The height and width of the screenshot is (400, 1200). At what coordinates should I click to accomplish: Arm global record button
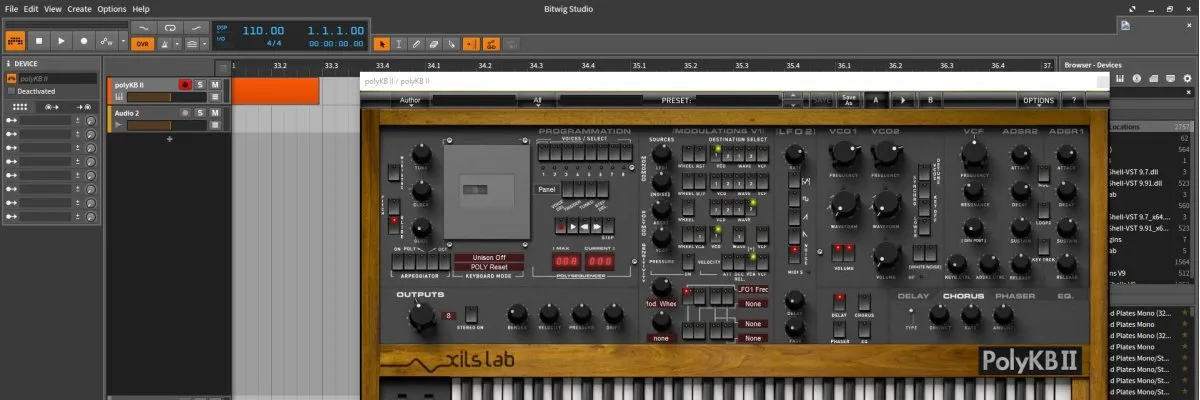(x=83, y=41)
